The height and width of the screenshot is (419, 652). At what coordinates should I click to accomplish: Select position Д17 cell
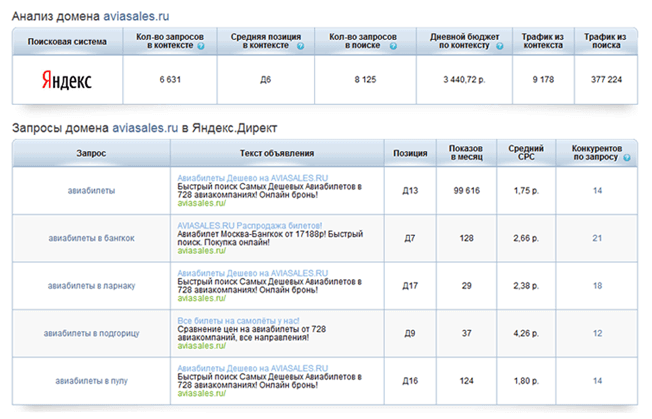[x=410, y=286]
